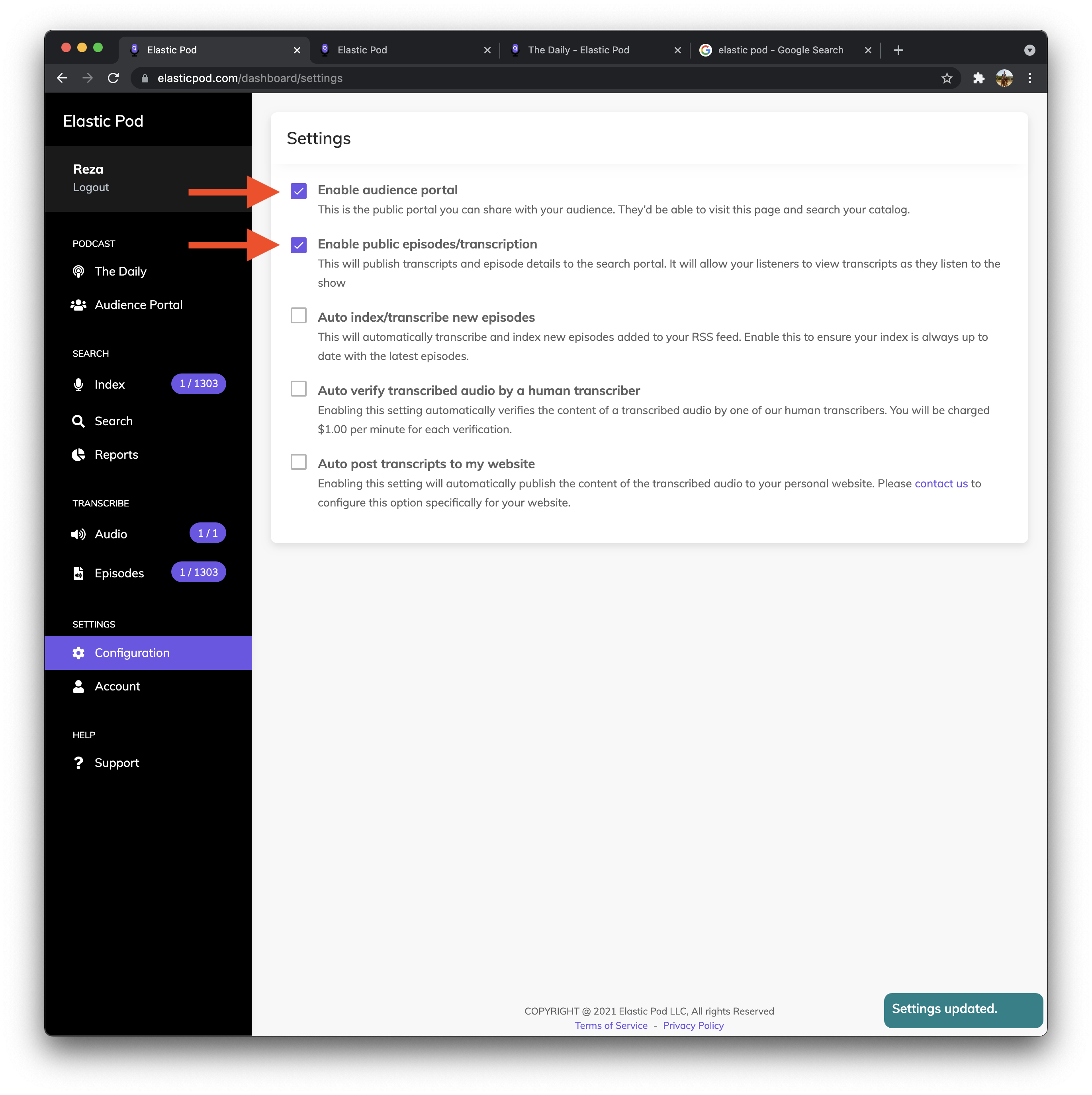Screen dimensions: 1092x1095
Task: Bookmark this page with the star icon
Action: point(946,78)
